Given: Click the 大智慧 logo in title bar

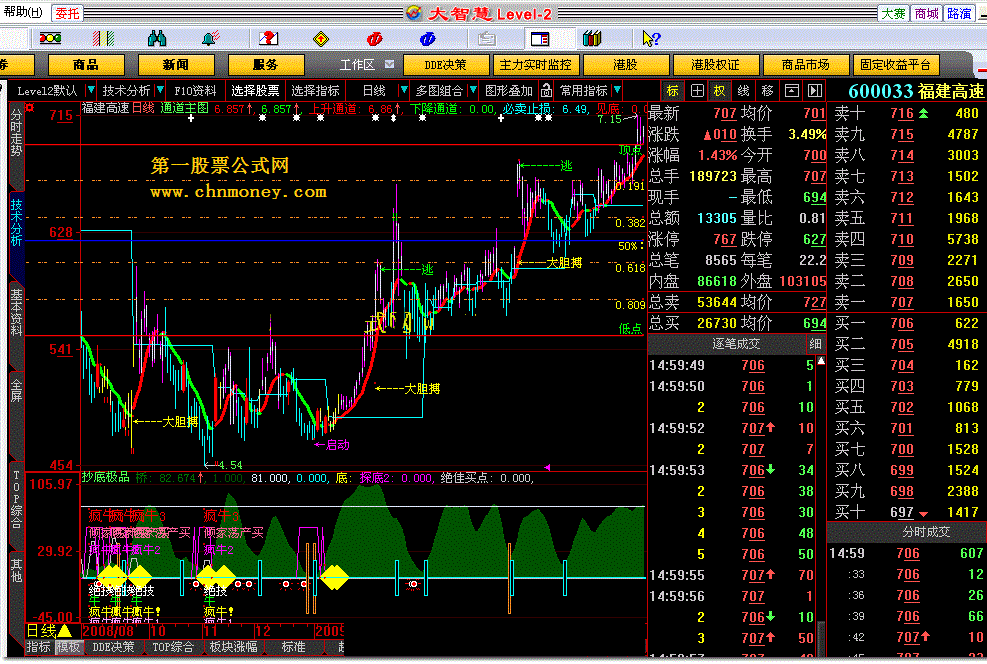Looking at the screenshot, I should [x=414, y=13].
